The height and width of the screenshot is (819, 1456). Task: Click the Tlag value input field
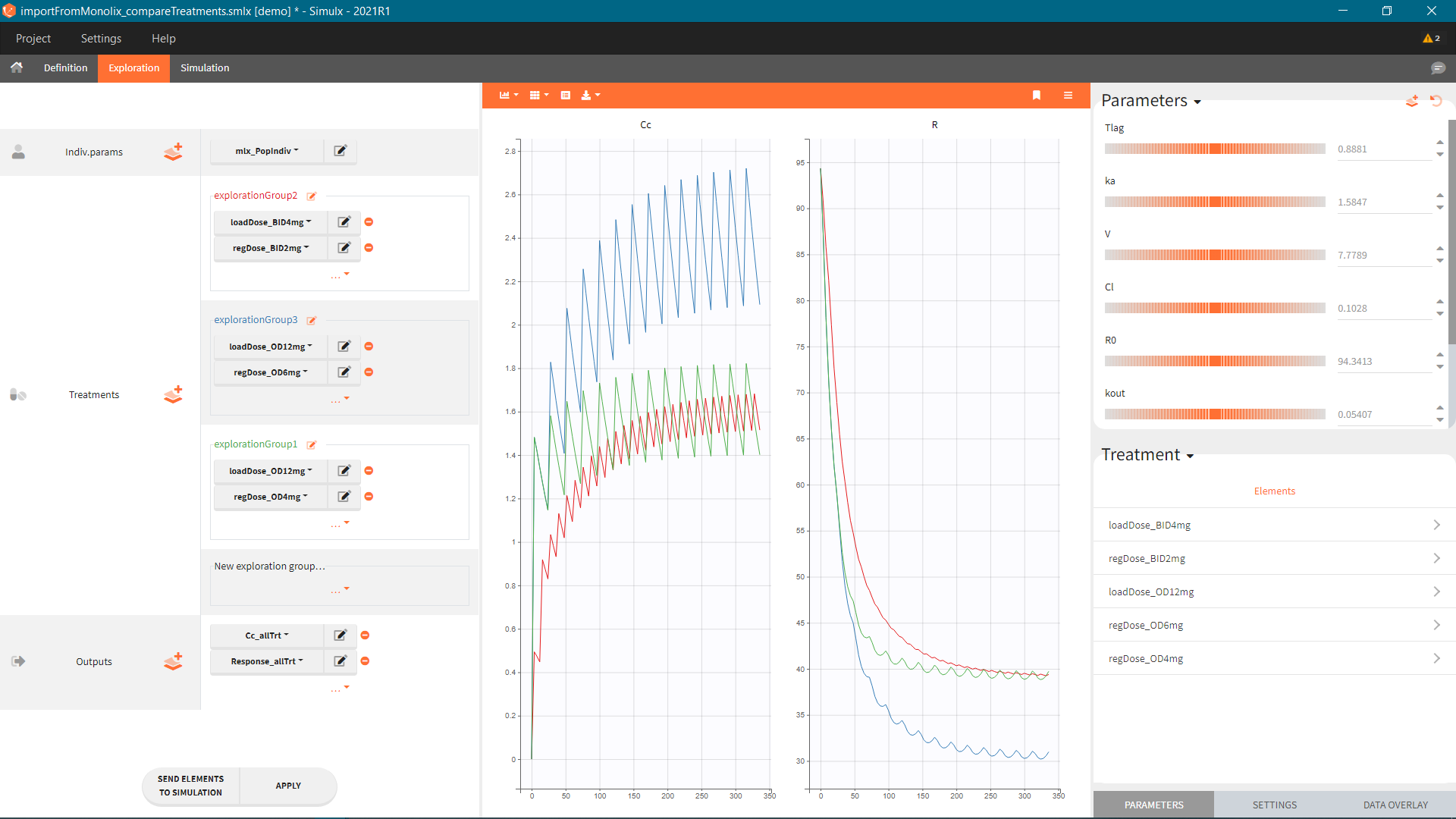click(x=1382, y=149)
